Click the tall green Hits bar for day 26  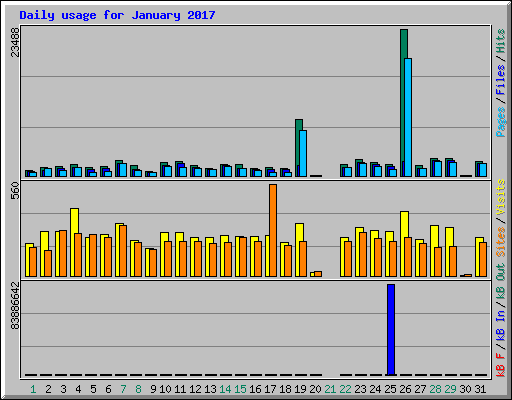pyautogui.click(x=404, y=103)
